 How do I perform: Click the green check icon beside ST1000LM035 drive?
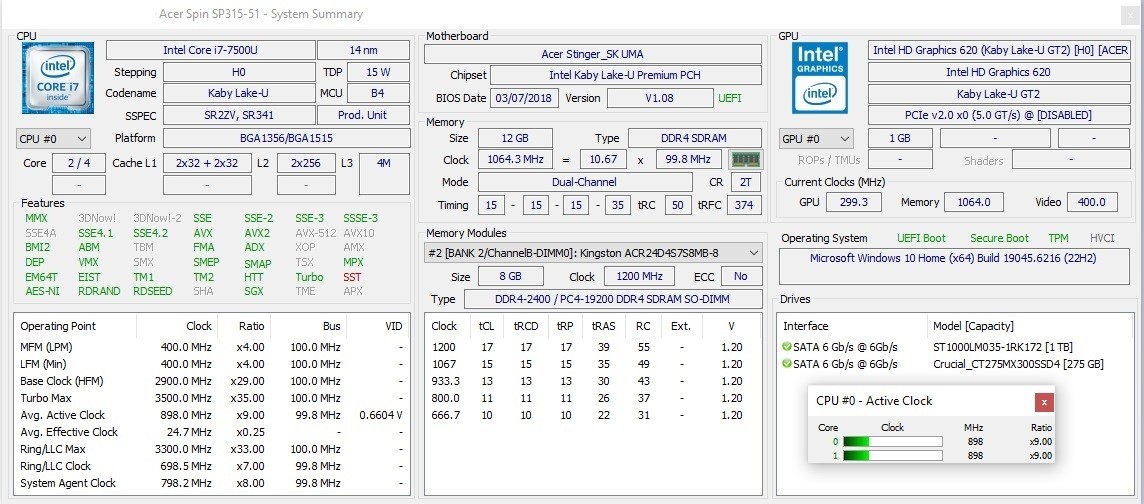[786, 347]
